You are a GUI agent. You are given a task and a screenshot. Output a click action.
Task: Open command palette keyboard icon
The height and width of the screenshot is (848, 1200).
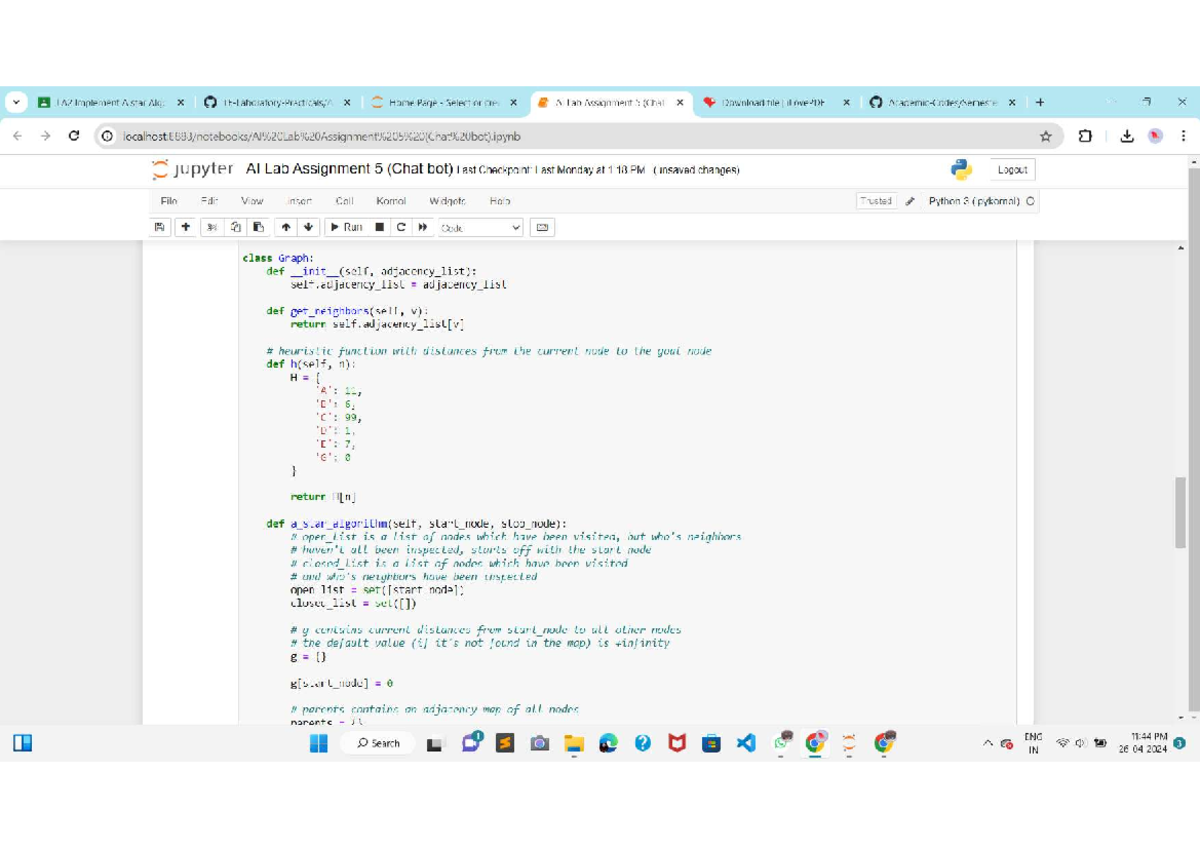click(x=542, y=227)
